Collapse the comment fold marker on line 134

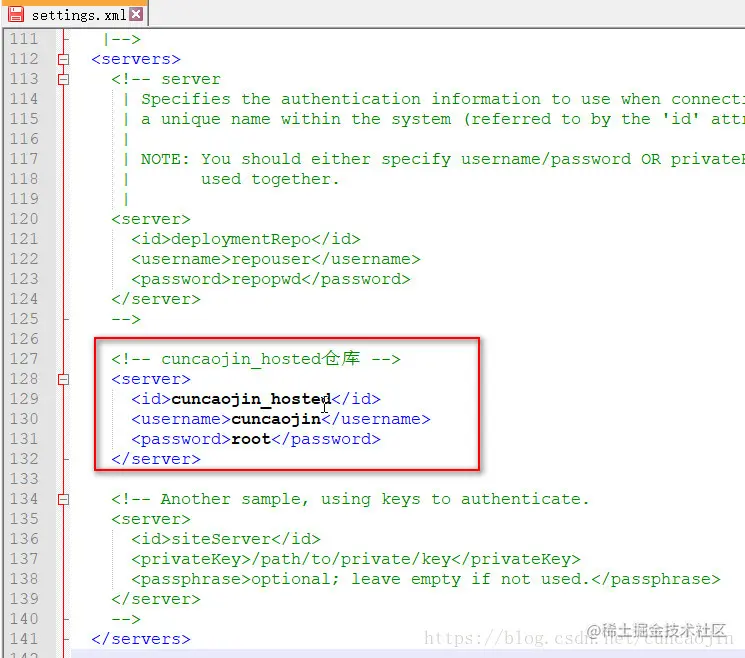[63, 499]
